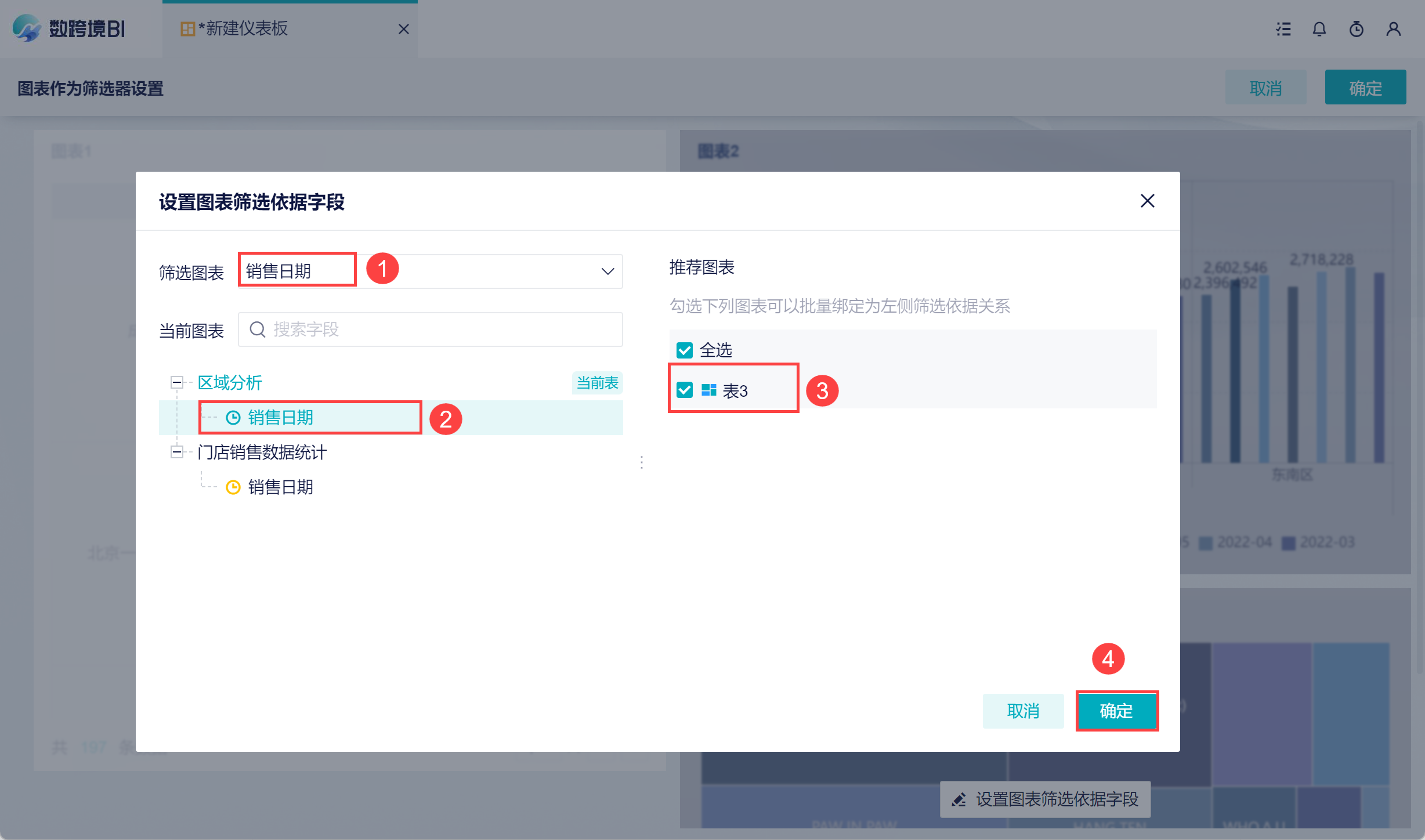Viewport: 1425px width, 840px height.
Task: Open notifications bell icon
Action: point(1319,29)
